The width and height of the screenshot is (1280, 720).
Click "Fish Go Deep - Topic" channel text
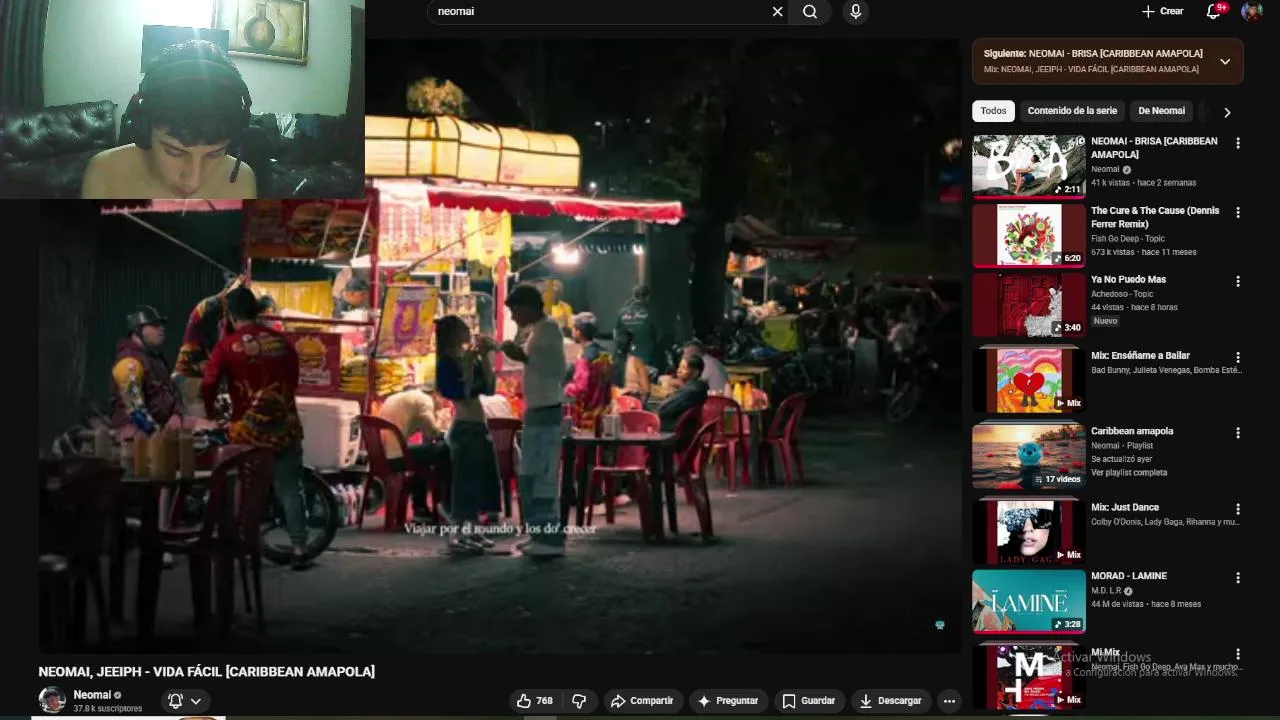click(x=1128, y=239)
